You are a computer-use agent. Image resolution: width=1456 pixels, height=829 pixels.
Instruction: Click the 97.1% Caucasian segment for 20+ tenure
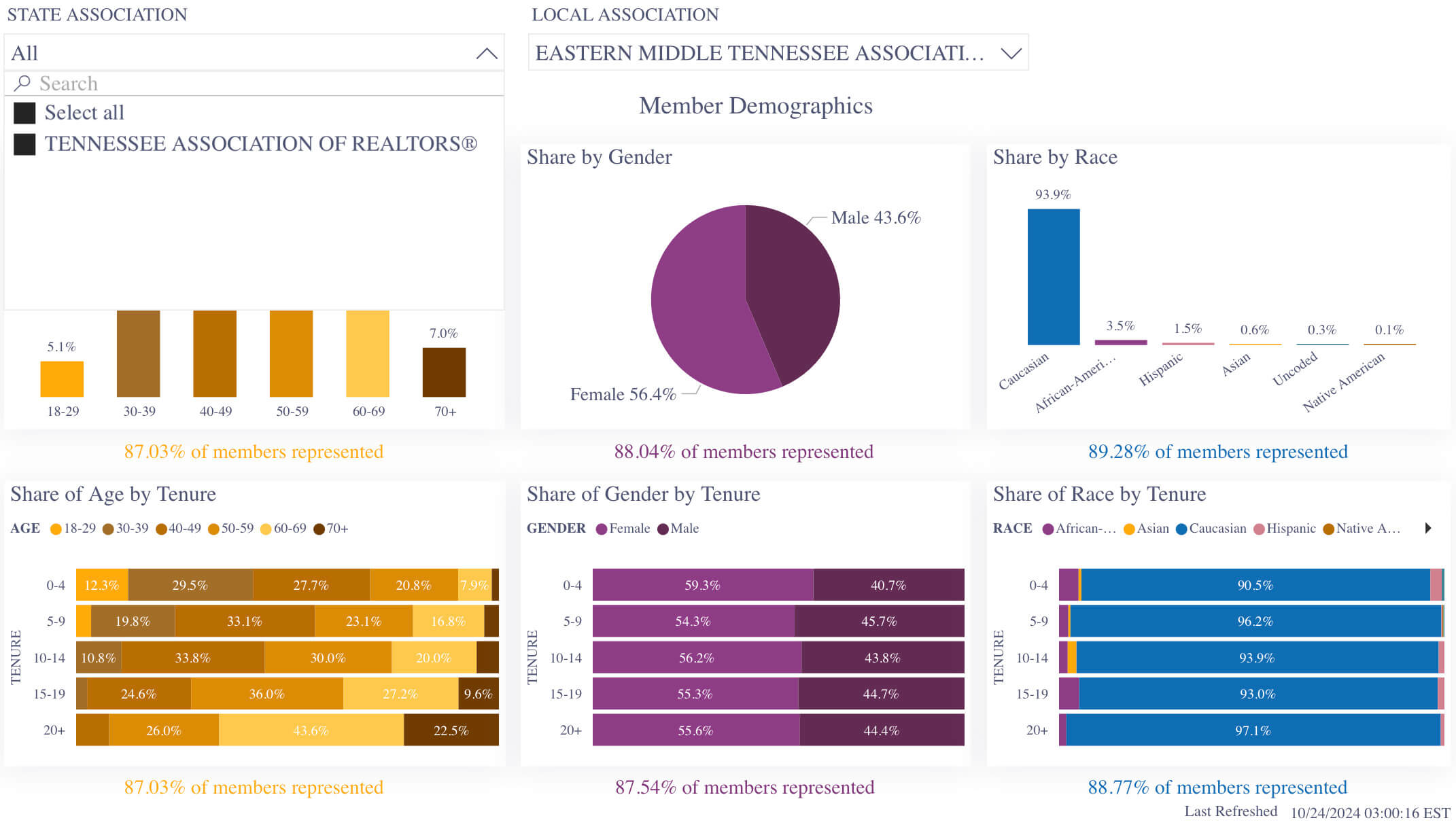pyautogui.click(x=1253, y=730)
